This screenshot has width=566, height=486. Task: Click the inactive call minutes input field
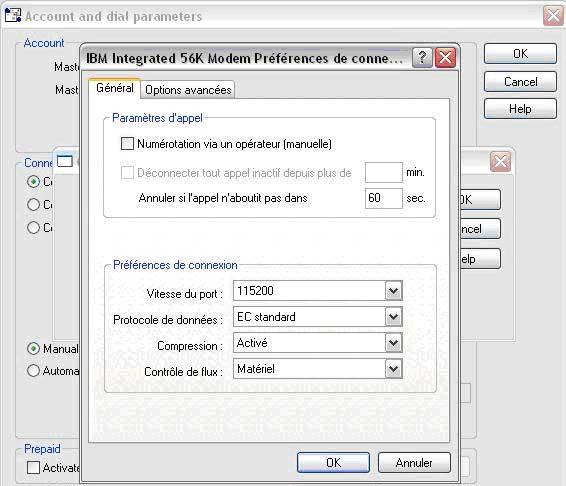384,172
